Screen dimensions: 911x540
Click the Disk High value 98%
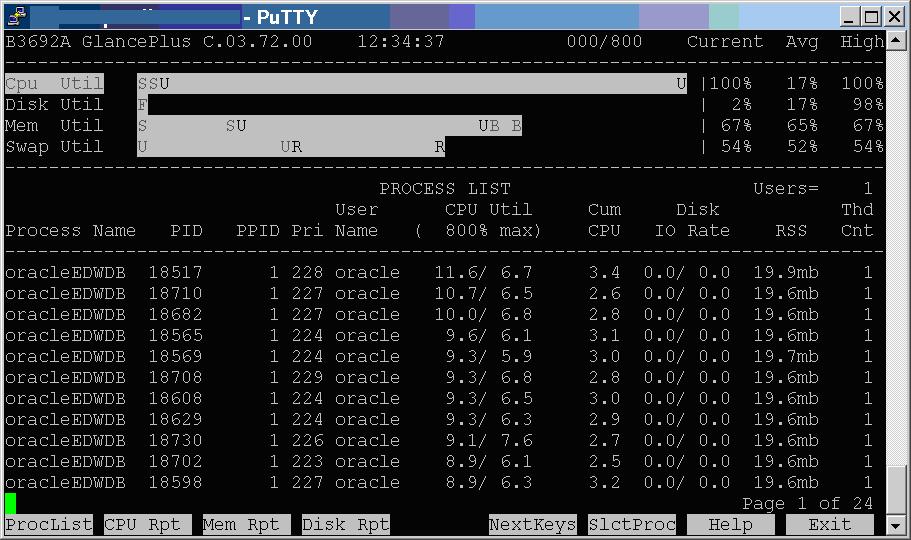pos(868,105)
